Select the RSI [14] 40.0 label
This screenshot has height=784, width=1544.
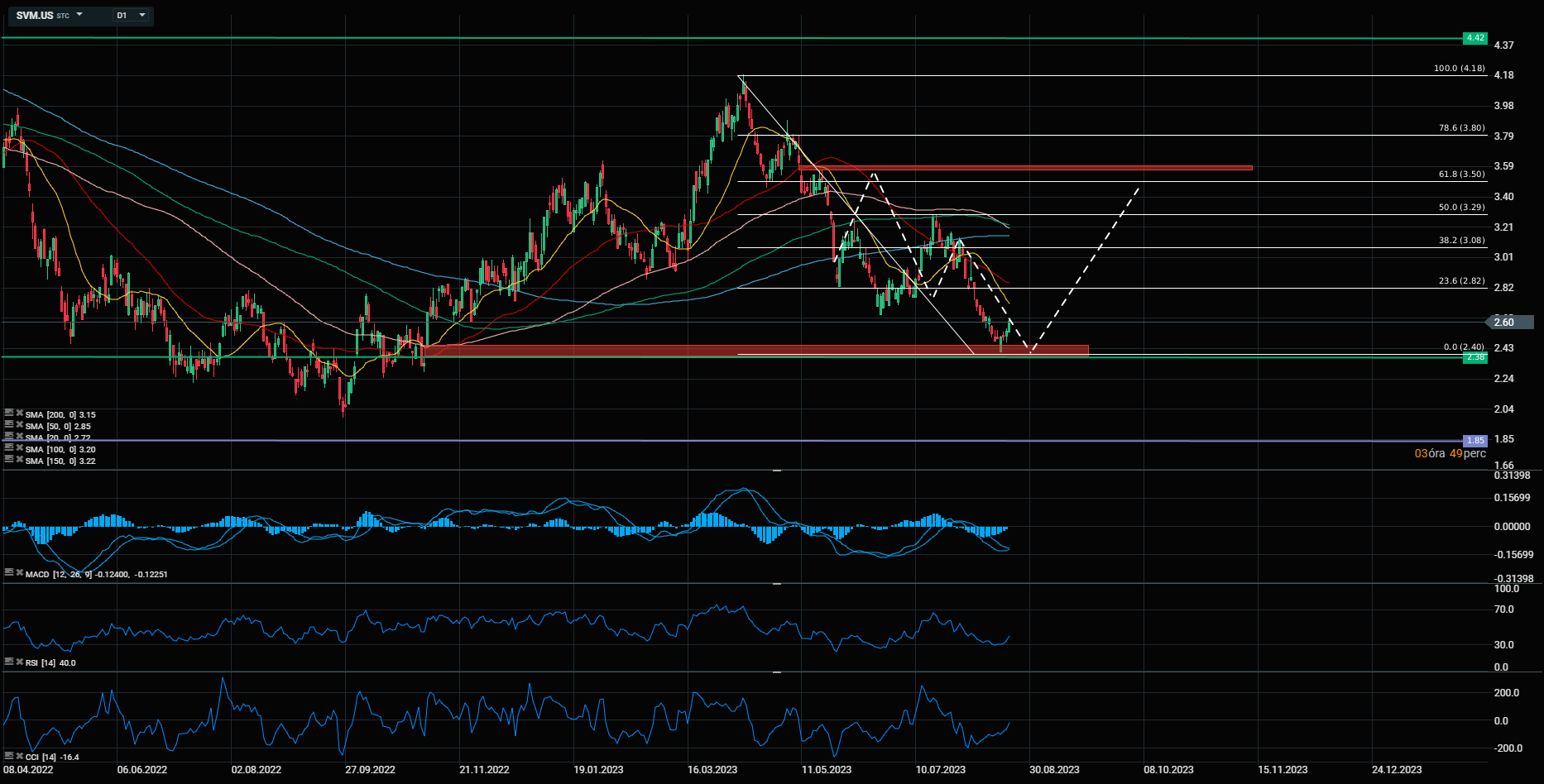tap(50, 663)
